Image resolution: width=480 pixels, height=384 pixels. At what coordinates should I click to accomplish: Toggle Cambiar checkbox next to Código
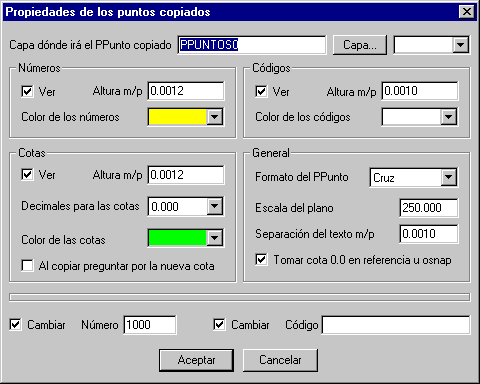pyautogui.click(x=219, y=325)
